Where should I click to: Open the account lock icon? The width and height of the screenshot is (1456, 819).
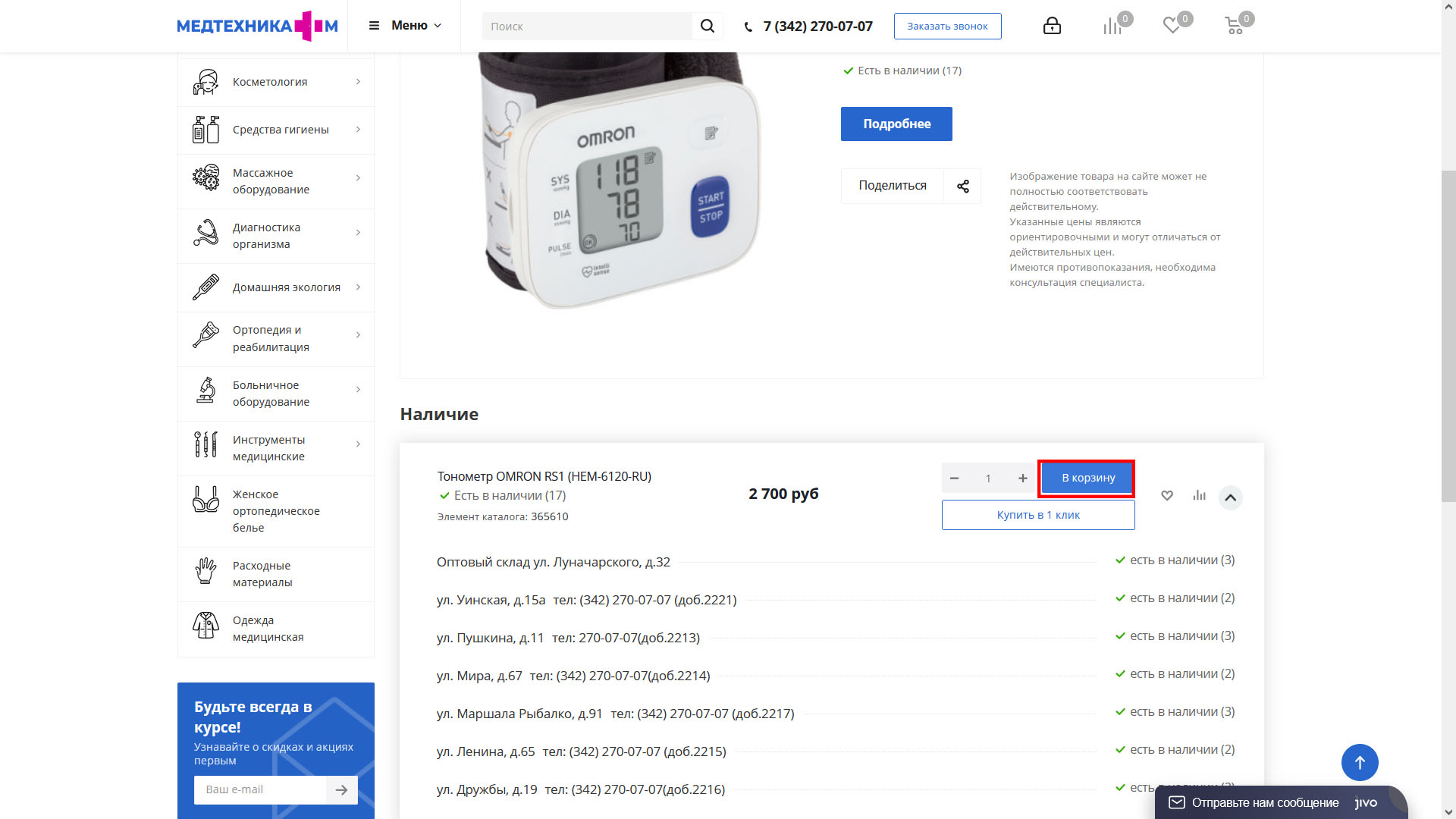(1052, 26)
